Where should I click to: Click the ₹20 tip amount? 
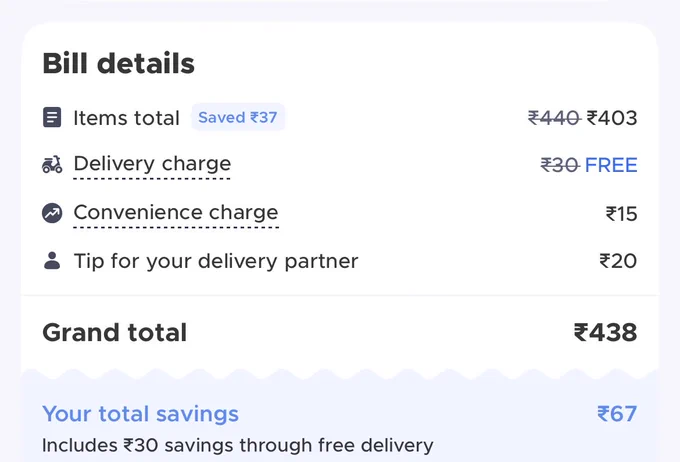pyautogui.click(x=618, y=261)
